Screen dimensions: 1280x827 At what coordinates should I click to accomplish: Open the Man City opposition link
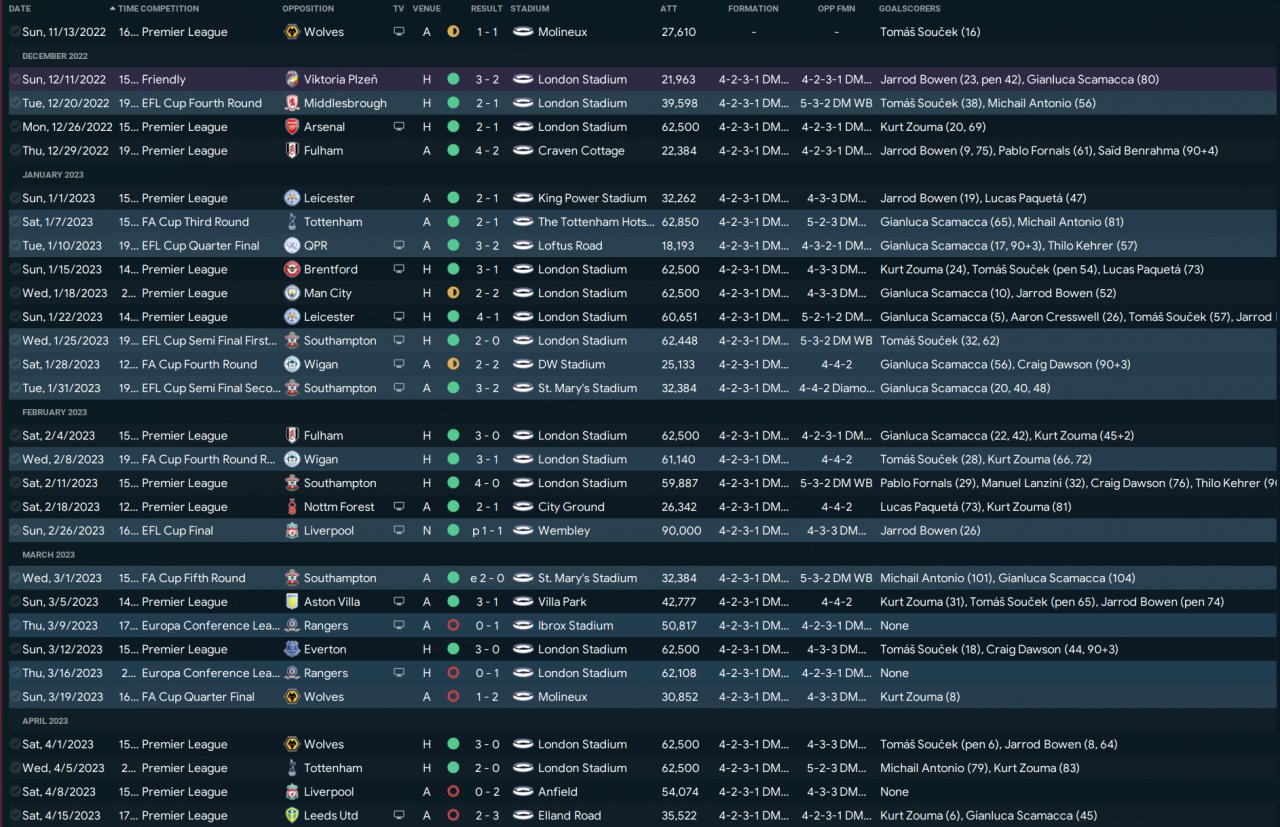point(328,294)
